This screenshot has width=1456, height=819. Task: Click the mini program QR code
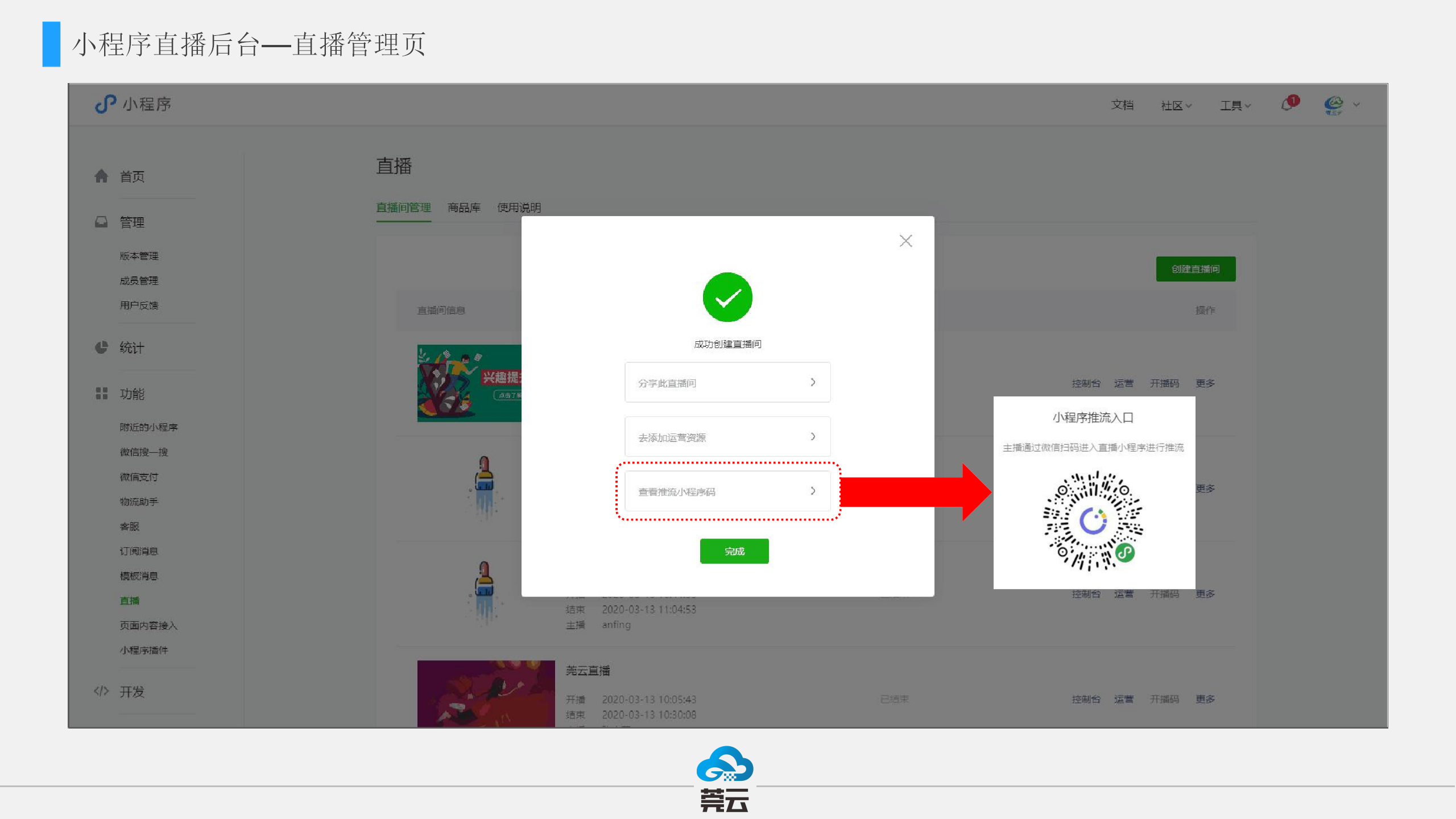[x=1093, y=520]
